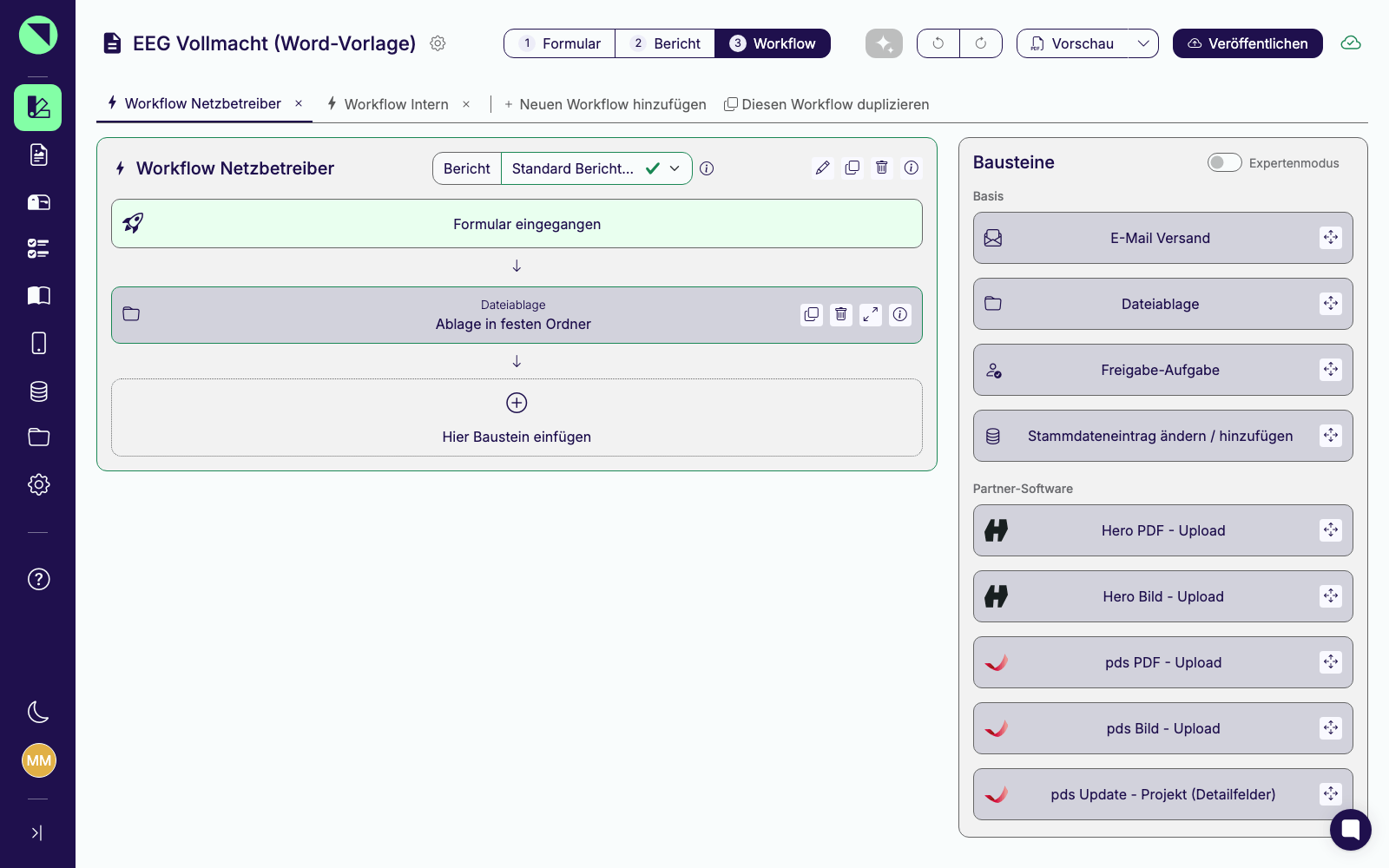Select the Hero PDF - Upload block
Viewport: 1389px width, 868px height.
[1162, 530]
